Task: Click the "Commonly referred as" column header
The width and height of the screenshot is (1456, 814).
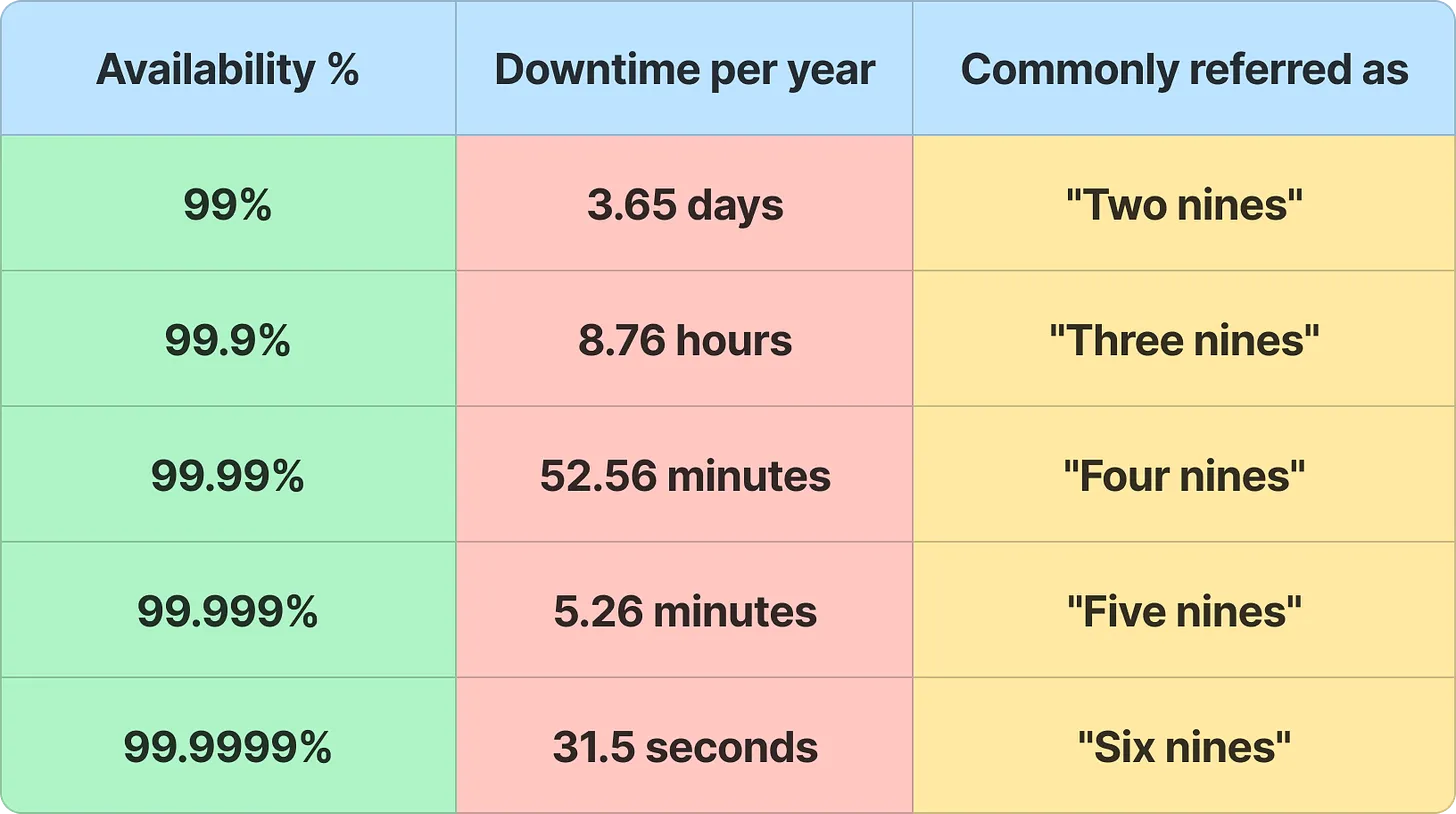Action: [x=1184, y=70]
